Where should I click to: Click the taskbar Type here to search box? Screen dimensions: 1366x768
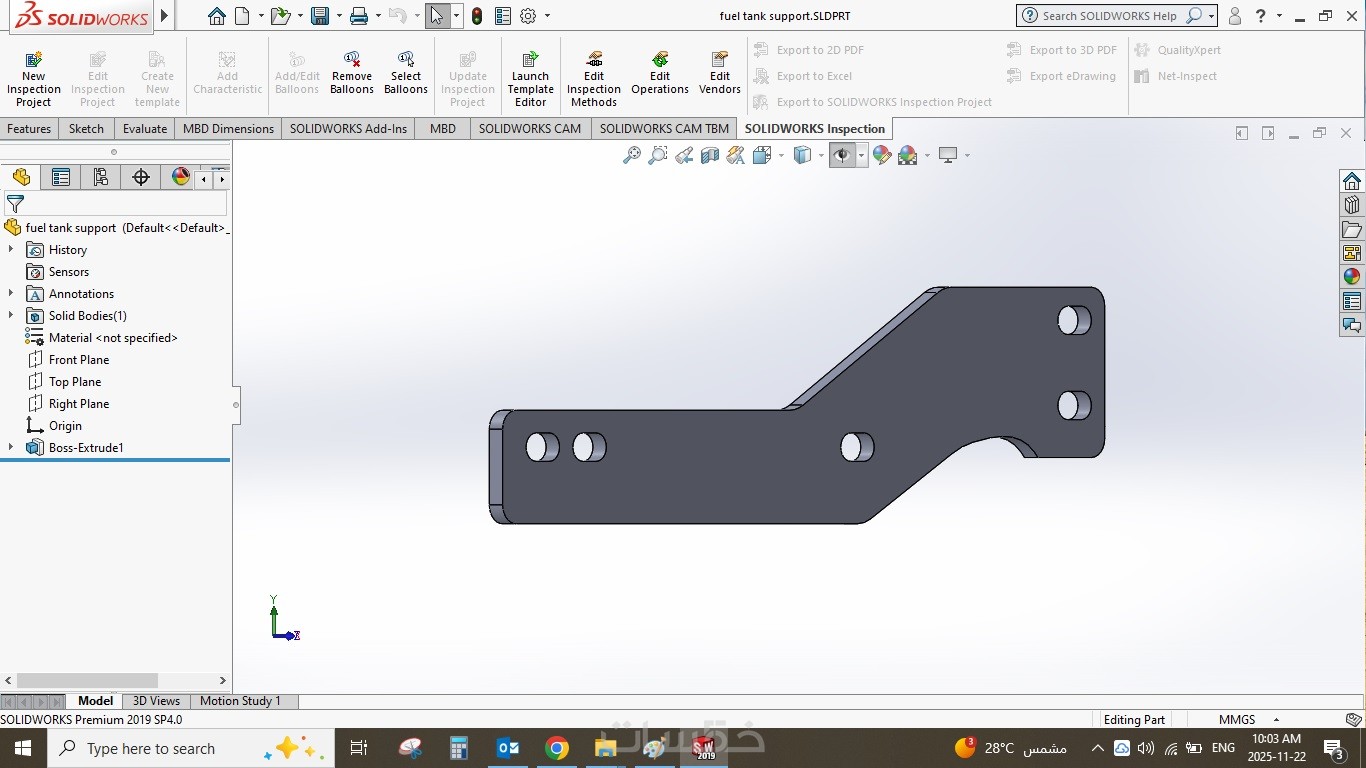[x=190, y=748]
